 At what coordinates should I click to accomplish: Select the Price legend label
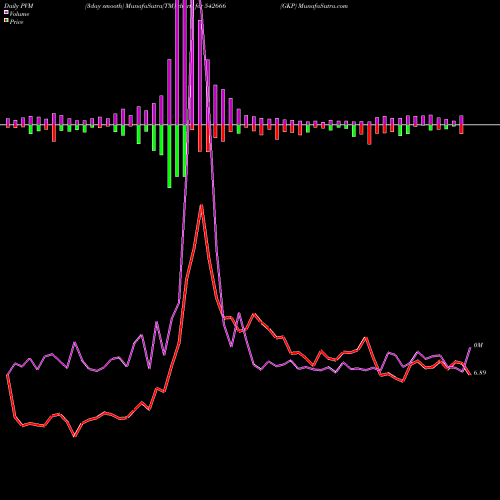[x=16, y=22]
